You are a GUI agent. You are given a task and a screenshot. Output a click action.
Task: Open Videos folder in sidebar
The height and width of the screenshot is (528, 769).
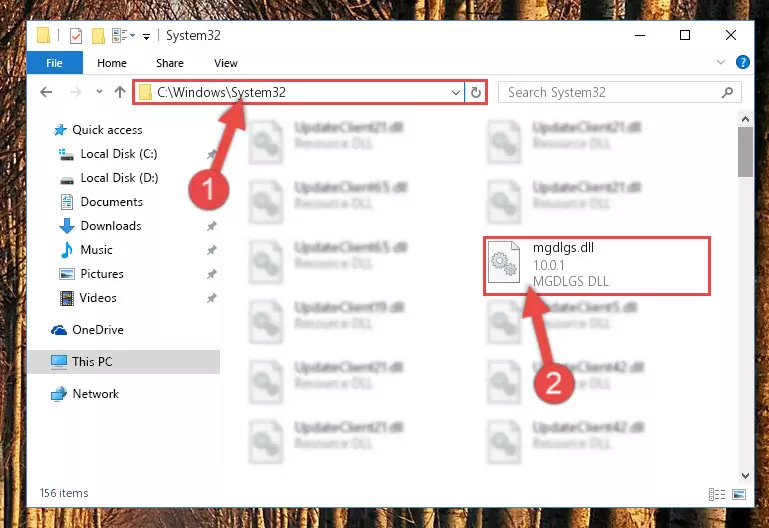pos(88,298)
